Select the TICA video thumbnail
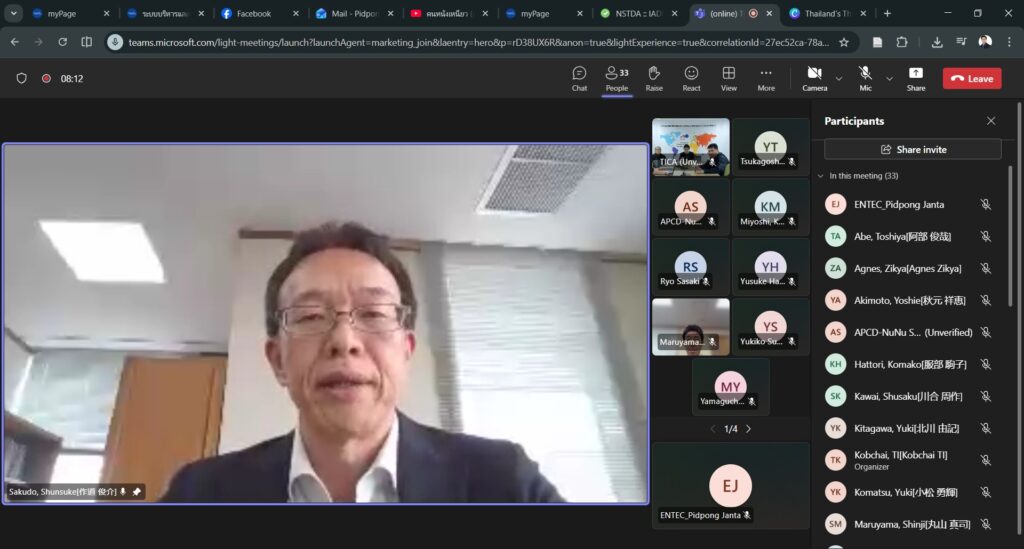The height and width of the screenshot is (549, 1024). click(690, 147)
